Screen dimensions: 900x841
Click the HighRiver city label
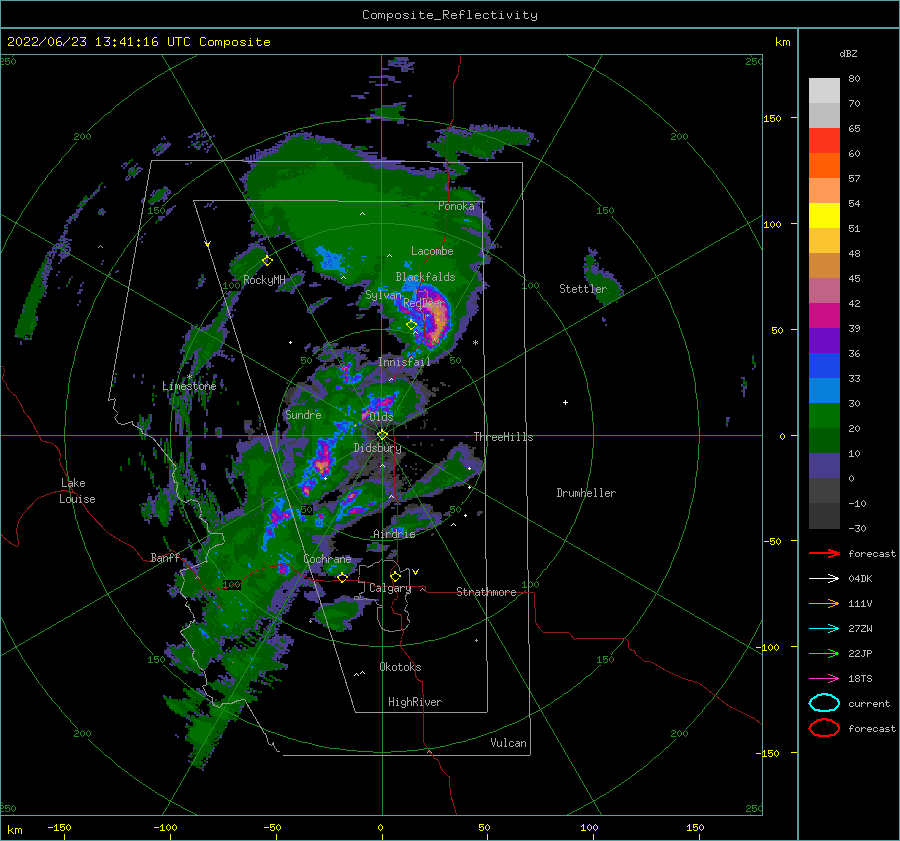pyautogui.click(x=415, y=702)
